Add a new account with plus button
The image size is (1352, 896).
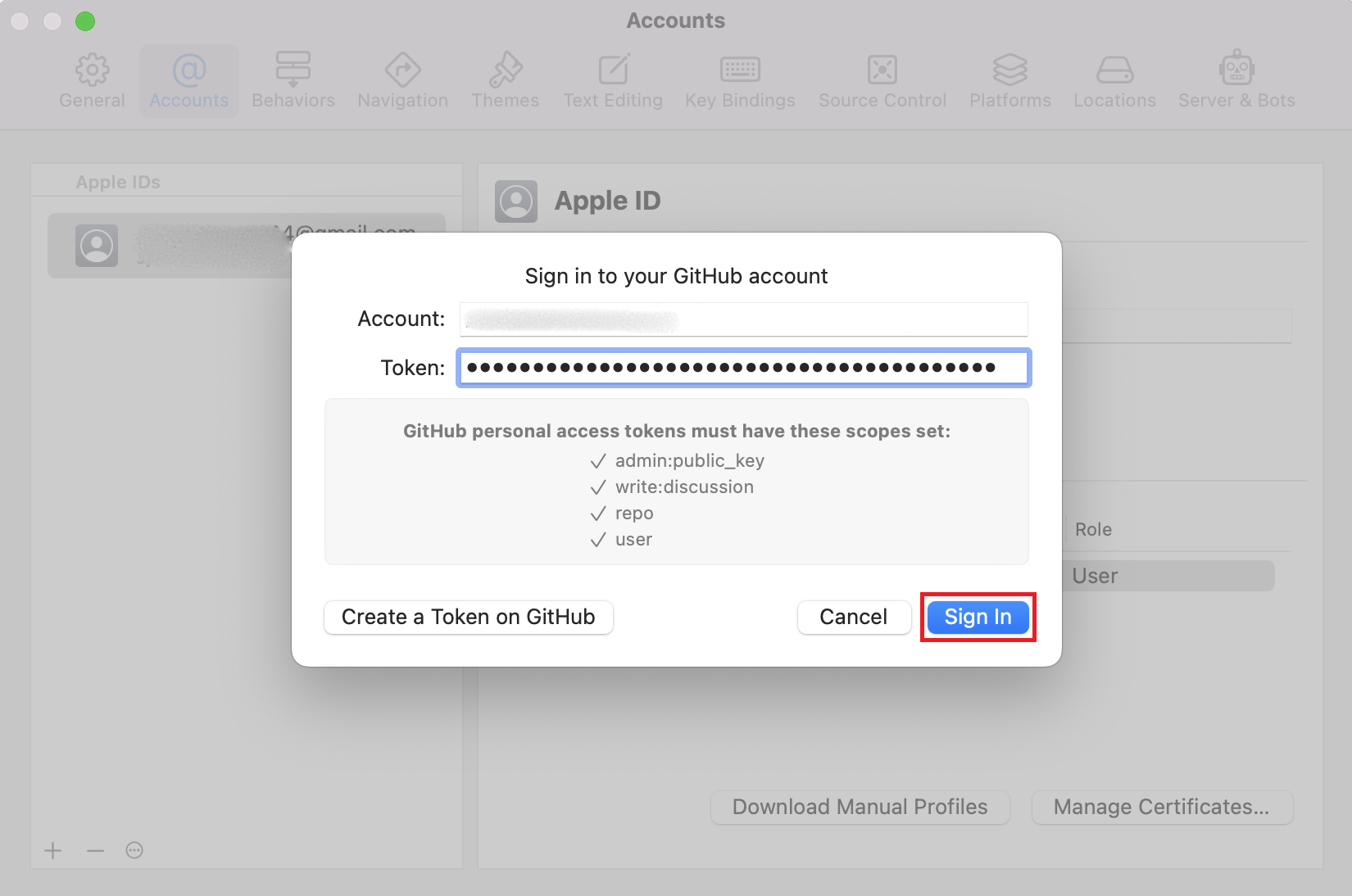coord(53,850)
